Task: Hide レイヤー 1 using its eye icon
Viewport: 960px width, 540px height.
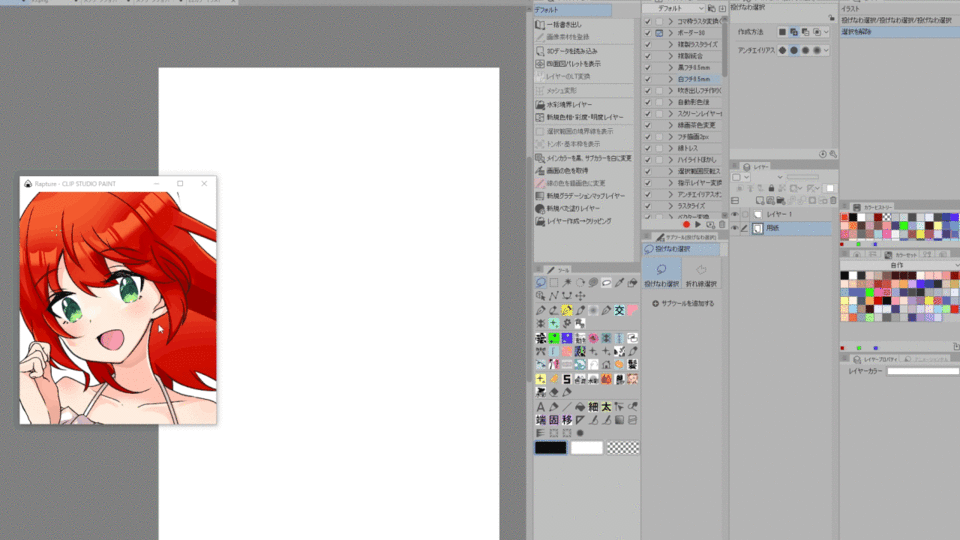Action: (735, 214)
